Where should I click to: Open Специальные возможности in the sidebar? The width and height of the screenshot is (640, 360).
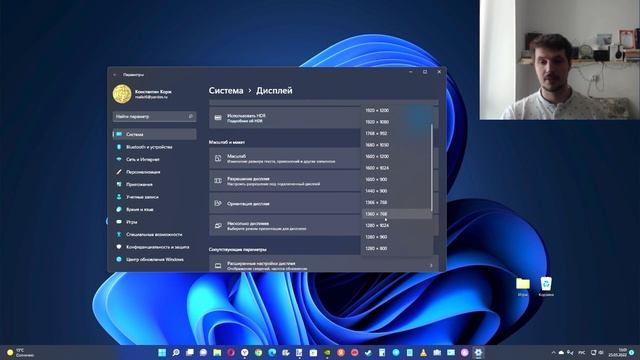click(154, 234)
